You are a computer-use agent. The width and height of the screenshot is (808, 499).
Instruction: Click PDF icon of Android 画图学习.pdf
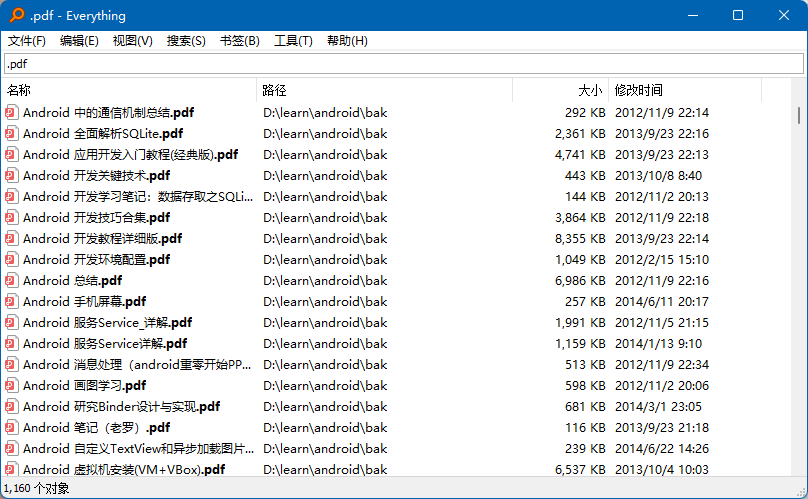click(x=11, y=386)
